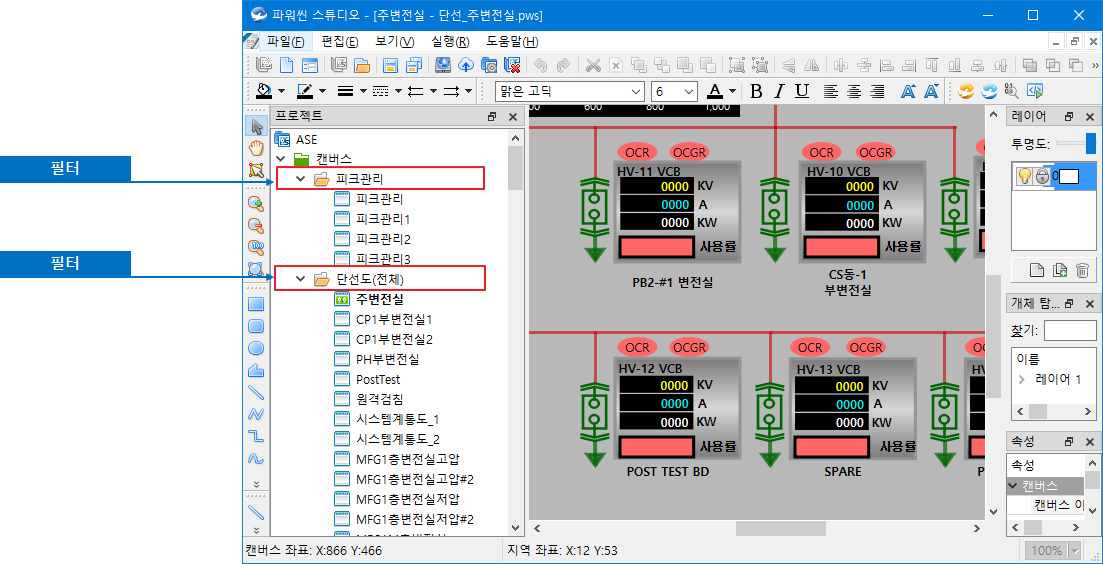Select the hand pan tool
Image resolution: width=1103 pixels, height=564 pixels.
coord(256,148)
